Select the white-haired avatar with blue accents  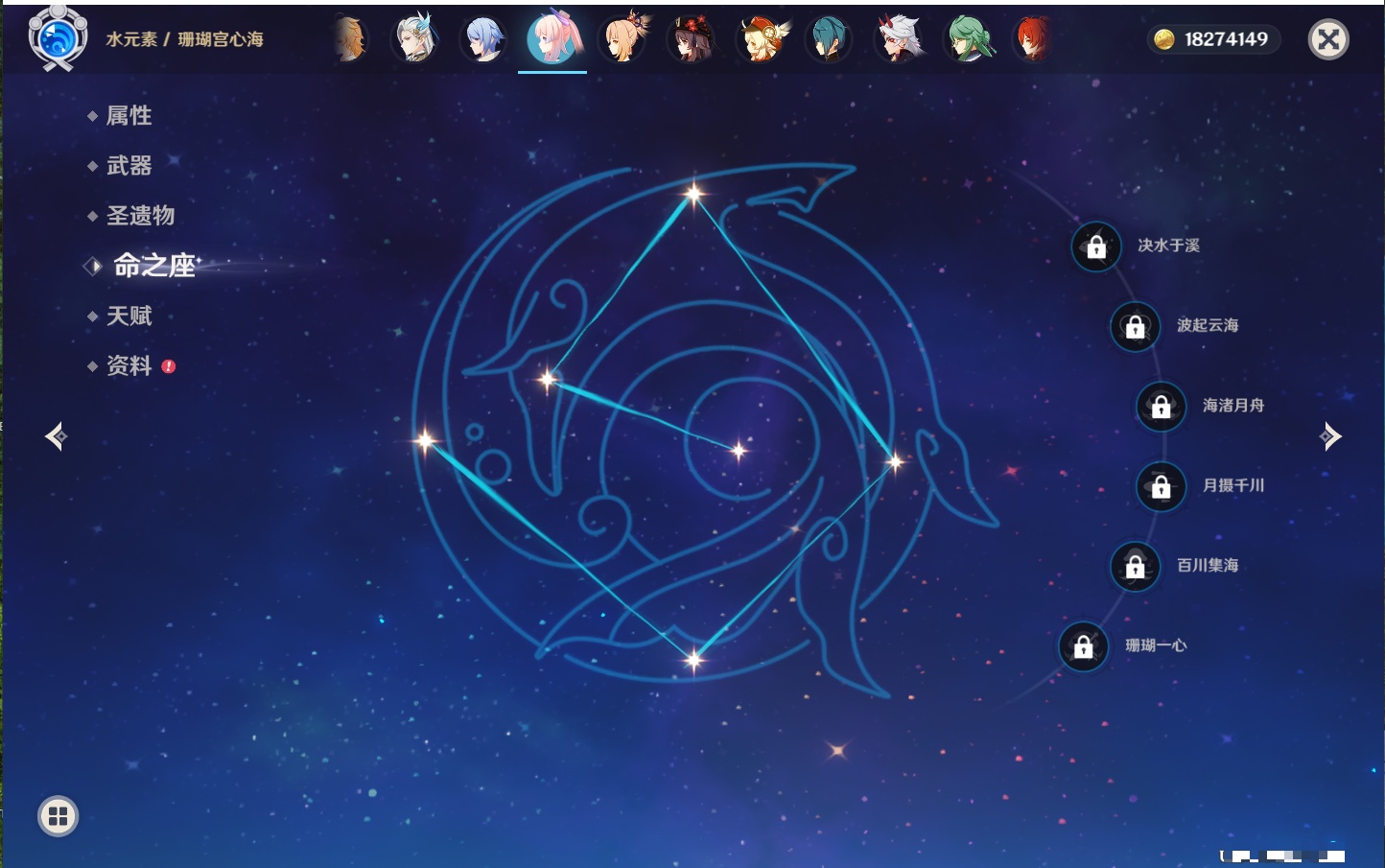pyautogui.click(x=416, y=39)
